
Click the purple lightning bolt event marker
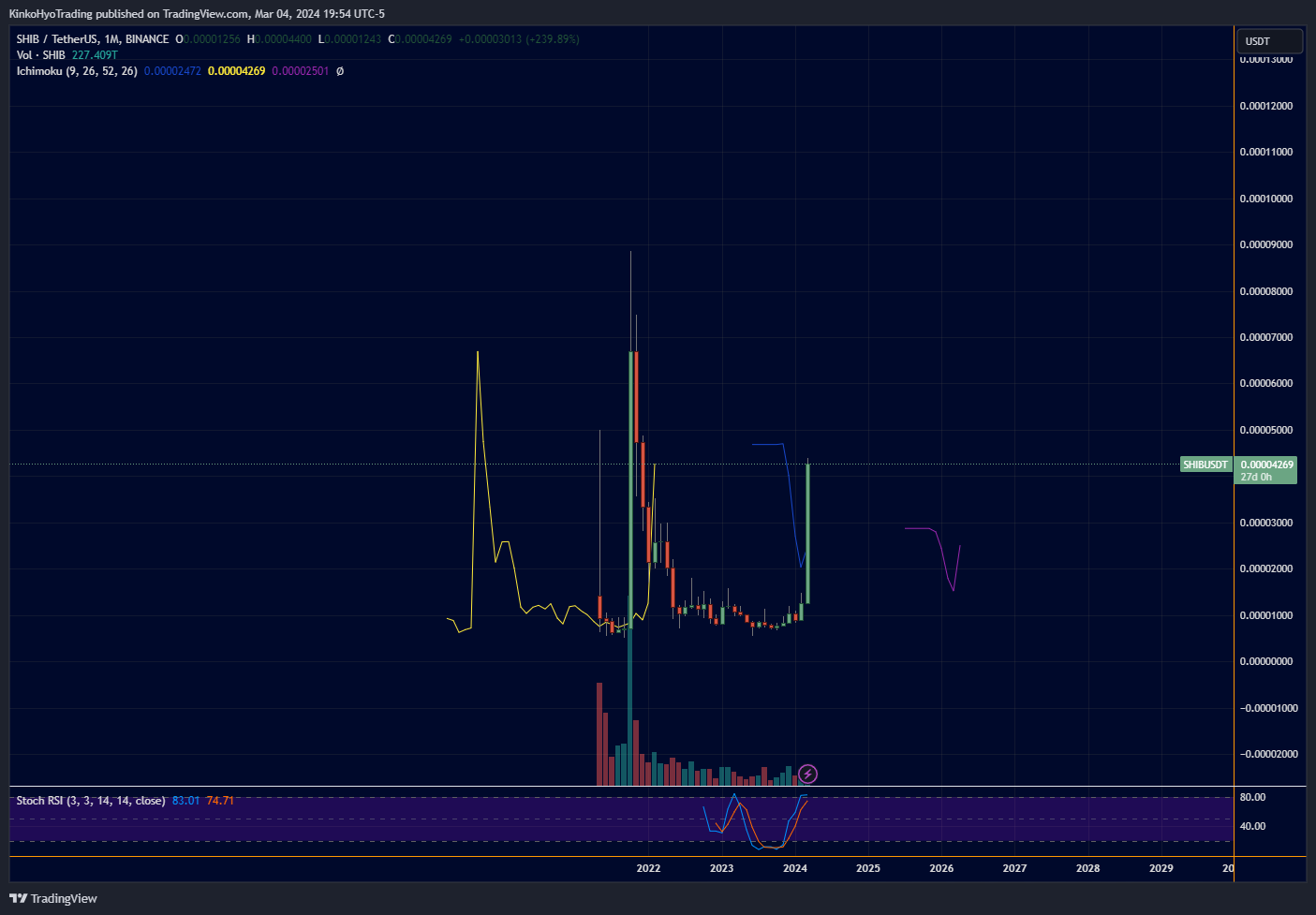808,775
